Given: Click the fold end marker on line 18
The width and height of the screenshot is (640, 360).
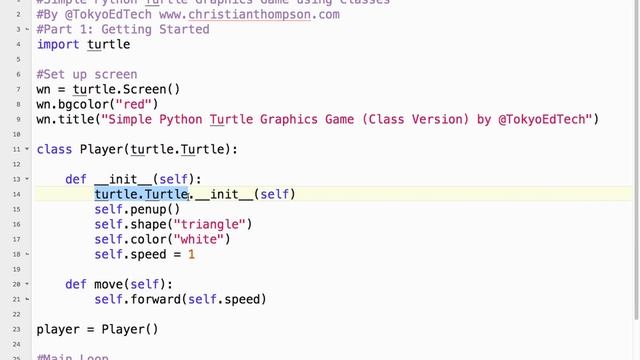Looking at the screenshot, I should coord(27,254).
